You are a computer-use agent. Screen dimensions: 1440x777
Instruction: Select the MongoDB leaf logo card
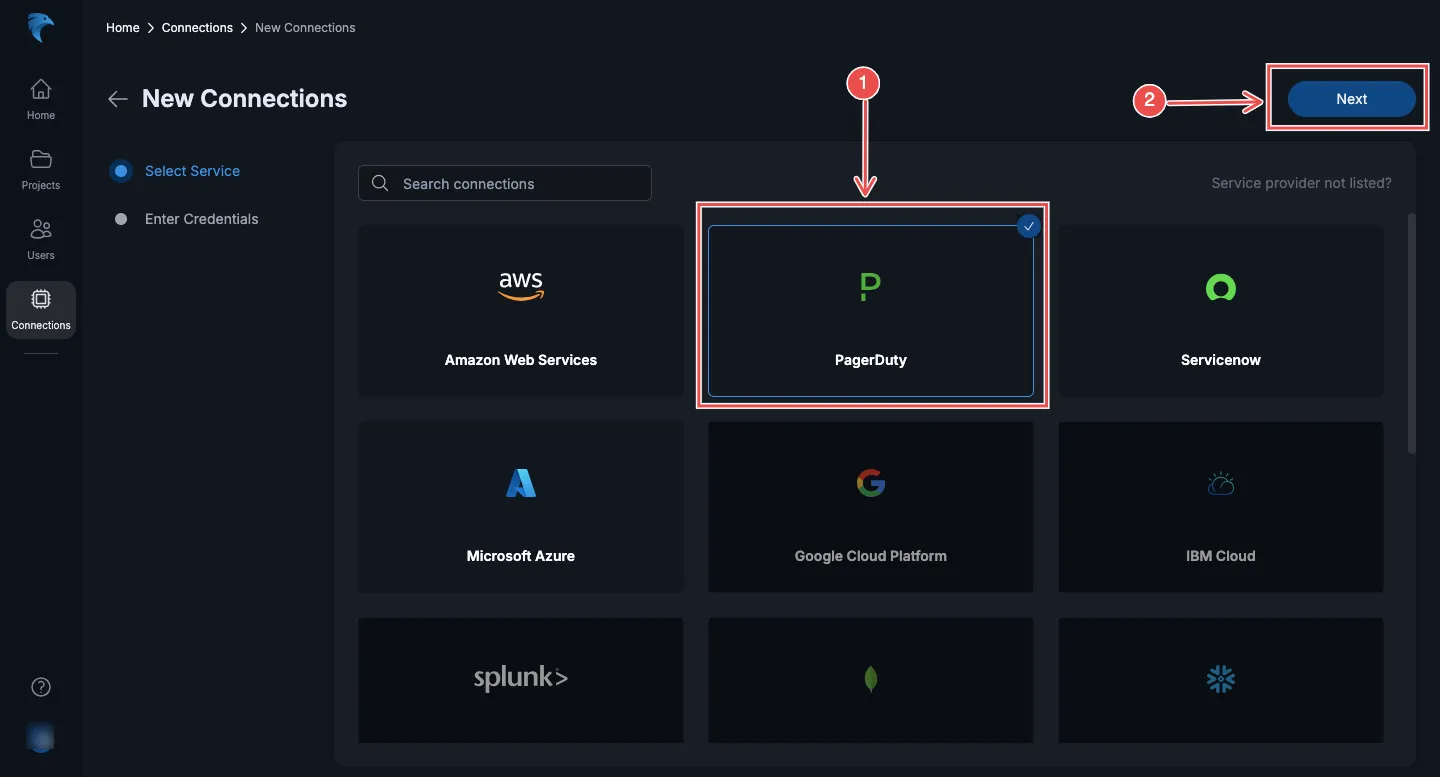pyautogui.click(x=871, y=680)
